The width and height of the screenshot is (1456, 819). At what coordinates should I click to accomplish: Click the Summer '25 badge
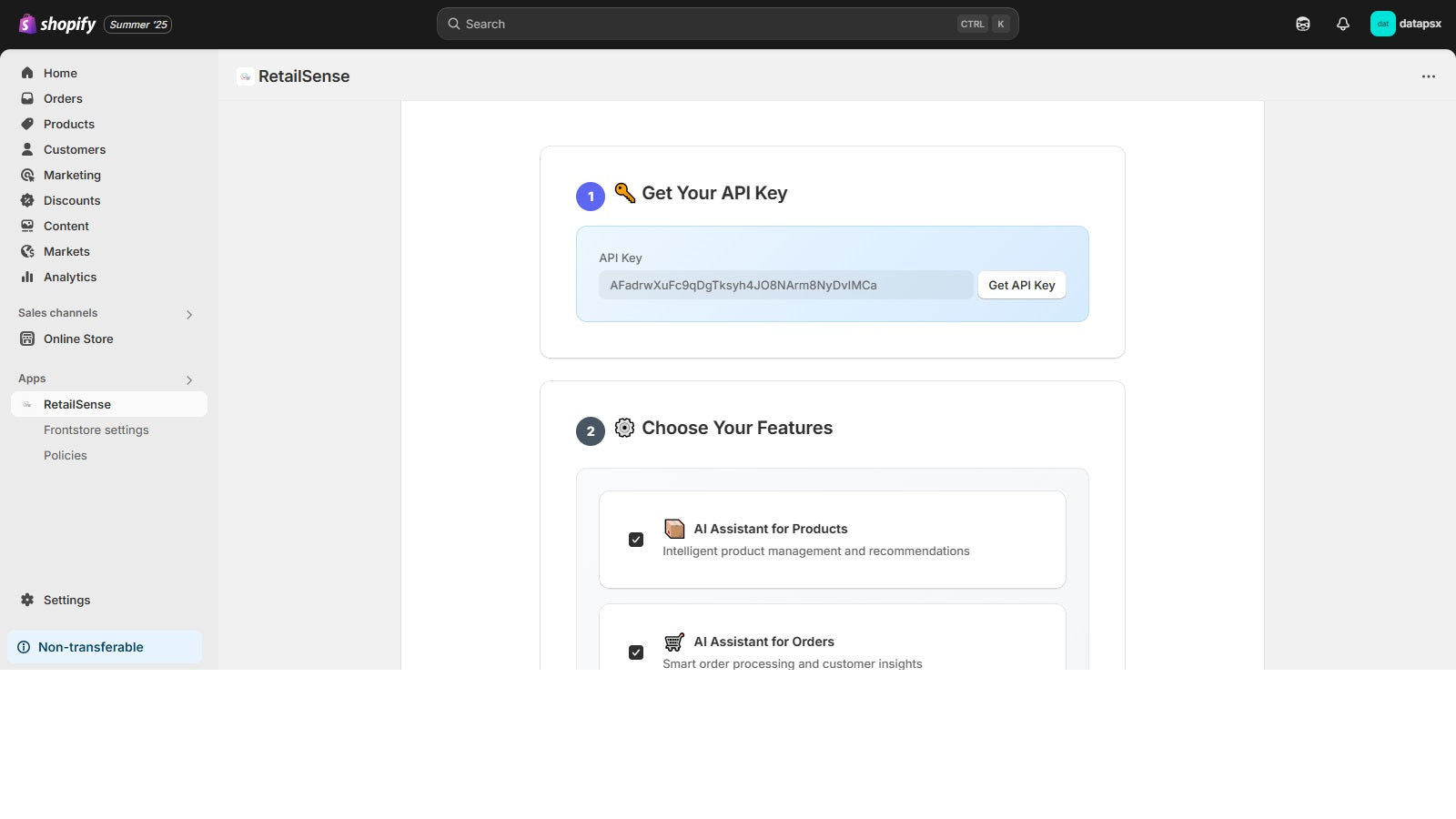pos(138,25)
